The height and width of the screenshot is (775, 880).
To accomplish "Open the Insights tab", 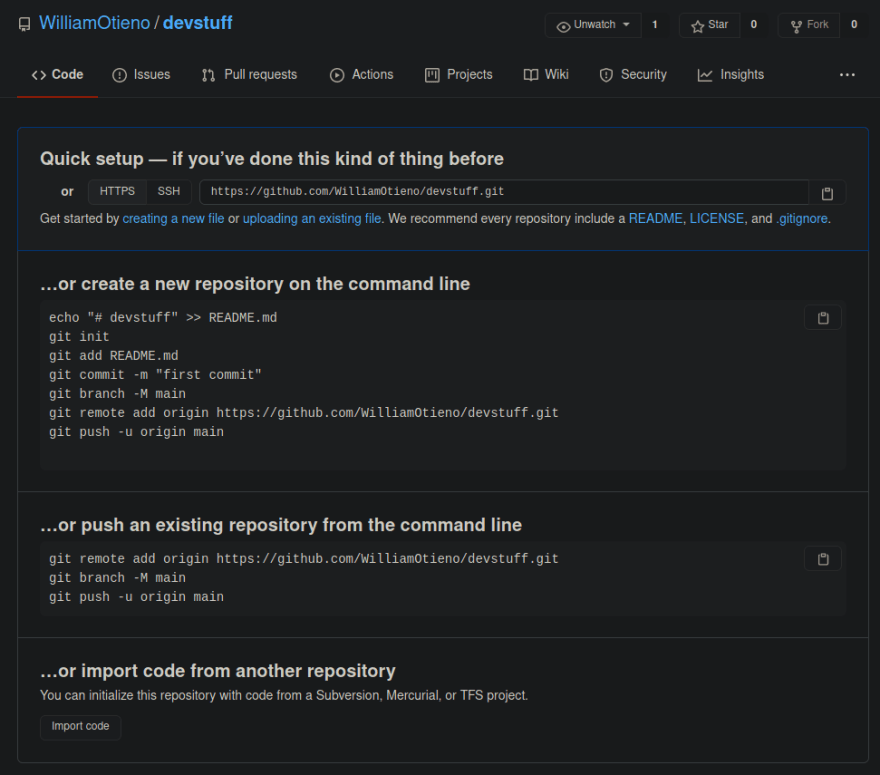I will pyautogui.click(x=731, y=75).
